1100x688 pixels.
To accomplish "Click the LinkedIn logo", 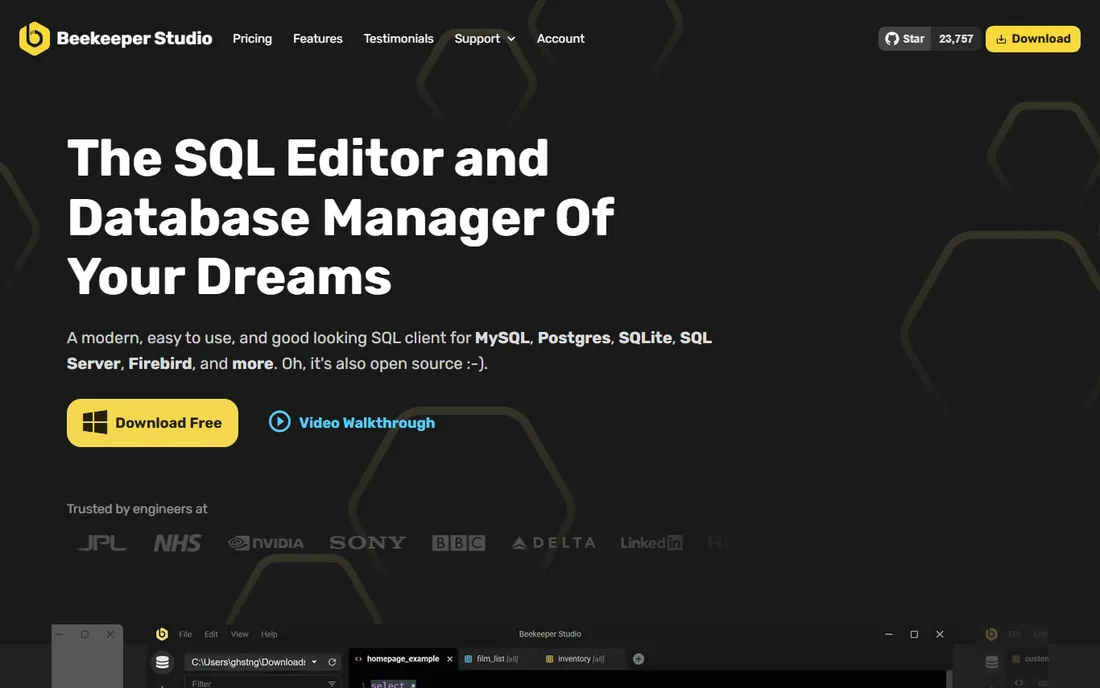I will point(651,543).
